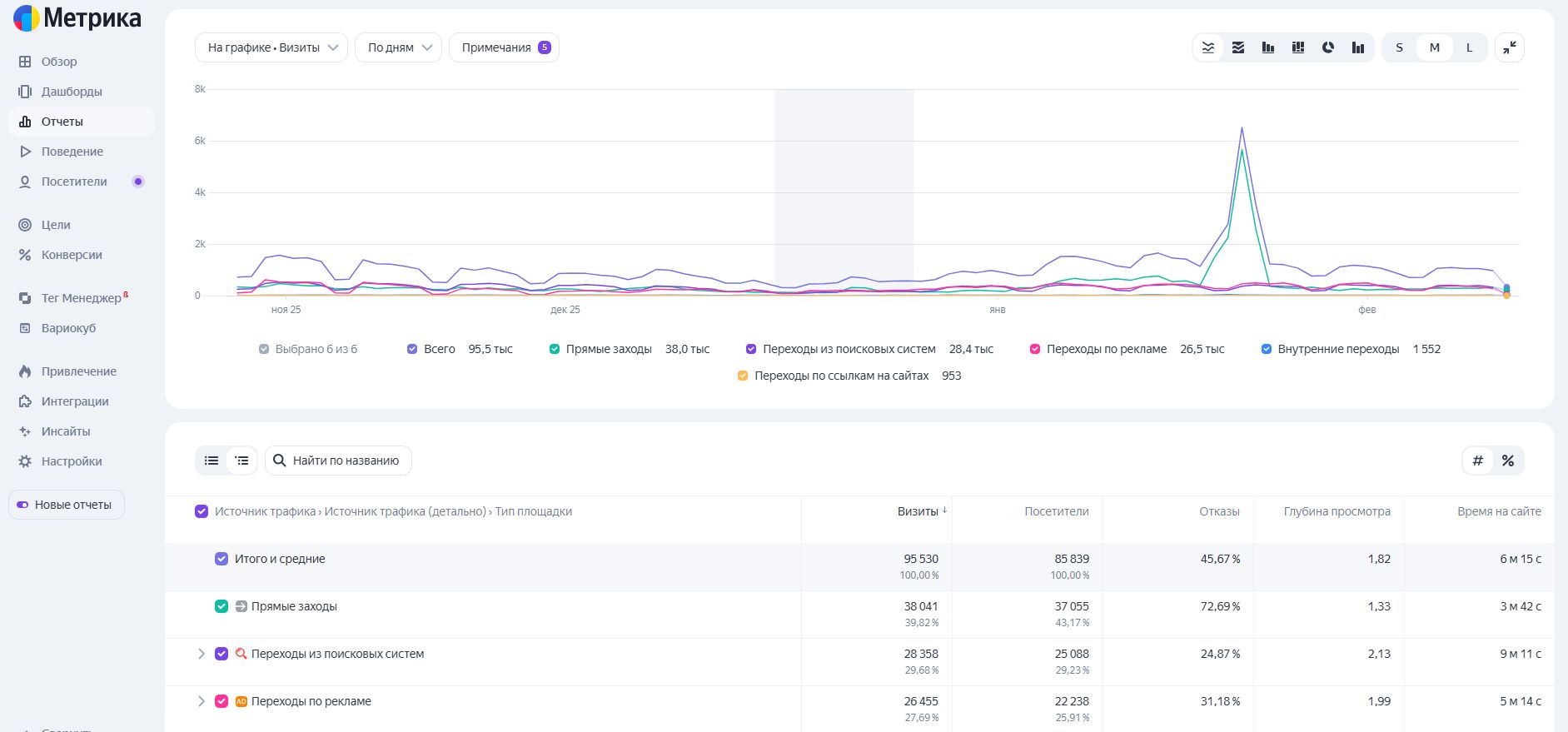Toggle the Итого и средние checkbox
Image resolution: width=1568 pixels, height=732 pixels.
(x=222, y=559)
